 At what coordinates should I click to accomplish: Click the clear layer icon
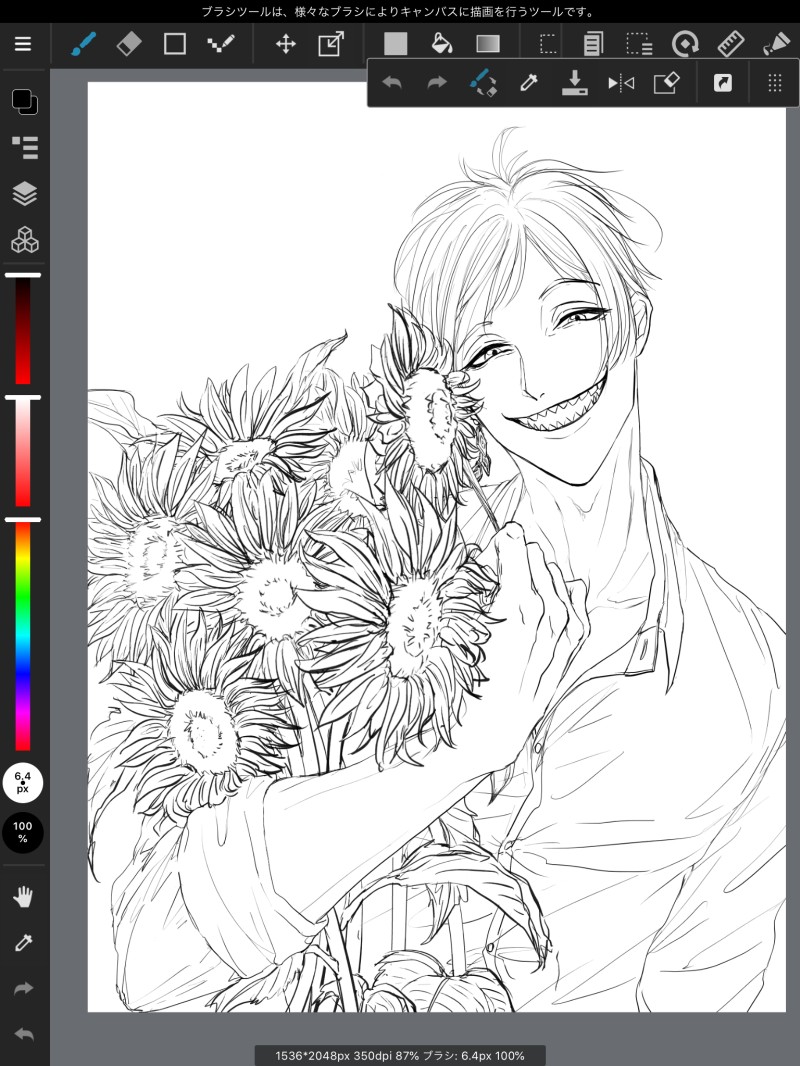tap(666, 83)
